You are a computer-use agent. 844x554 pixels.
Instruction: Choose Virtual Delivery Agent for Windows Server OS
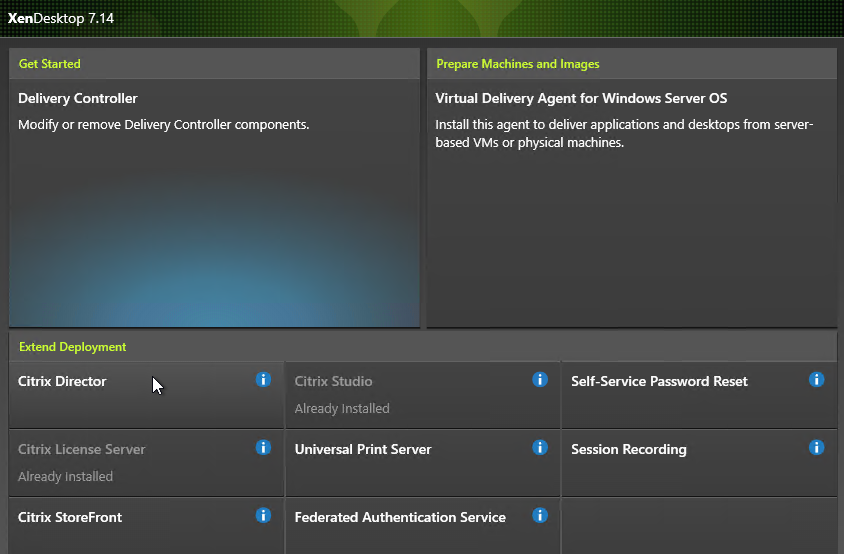(x=632, y=203)
